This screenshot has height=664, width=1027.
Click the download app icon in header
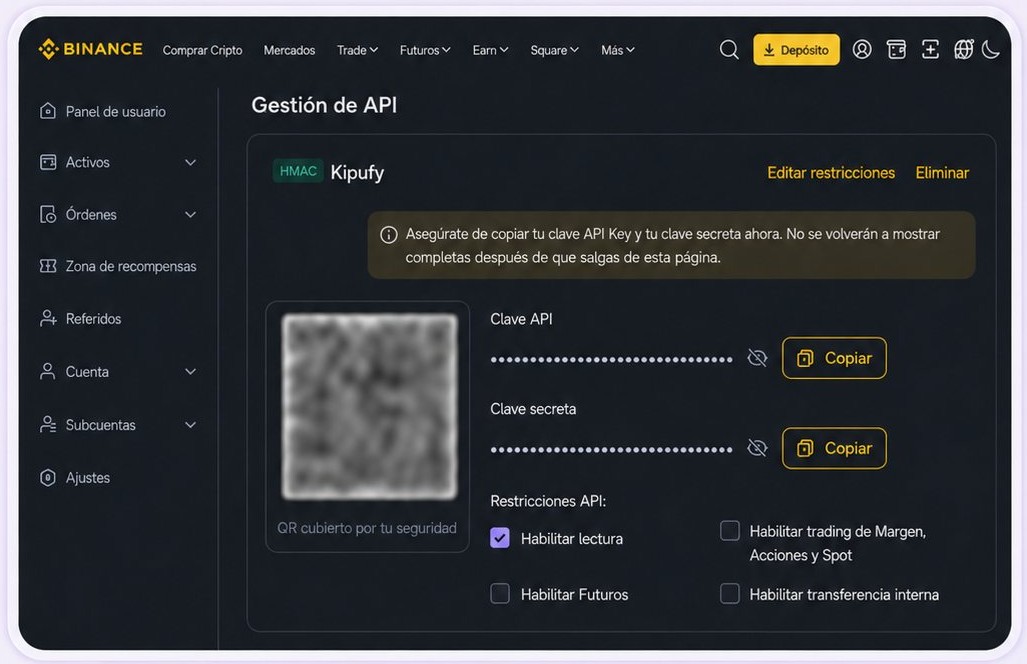(930, 50)
